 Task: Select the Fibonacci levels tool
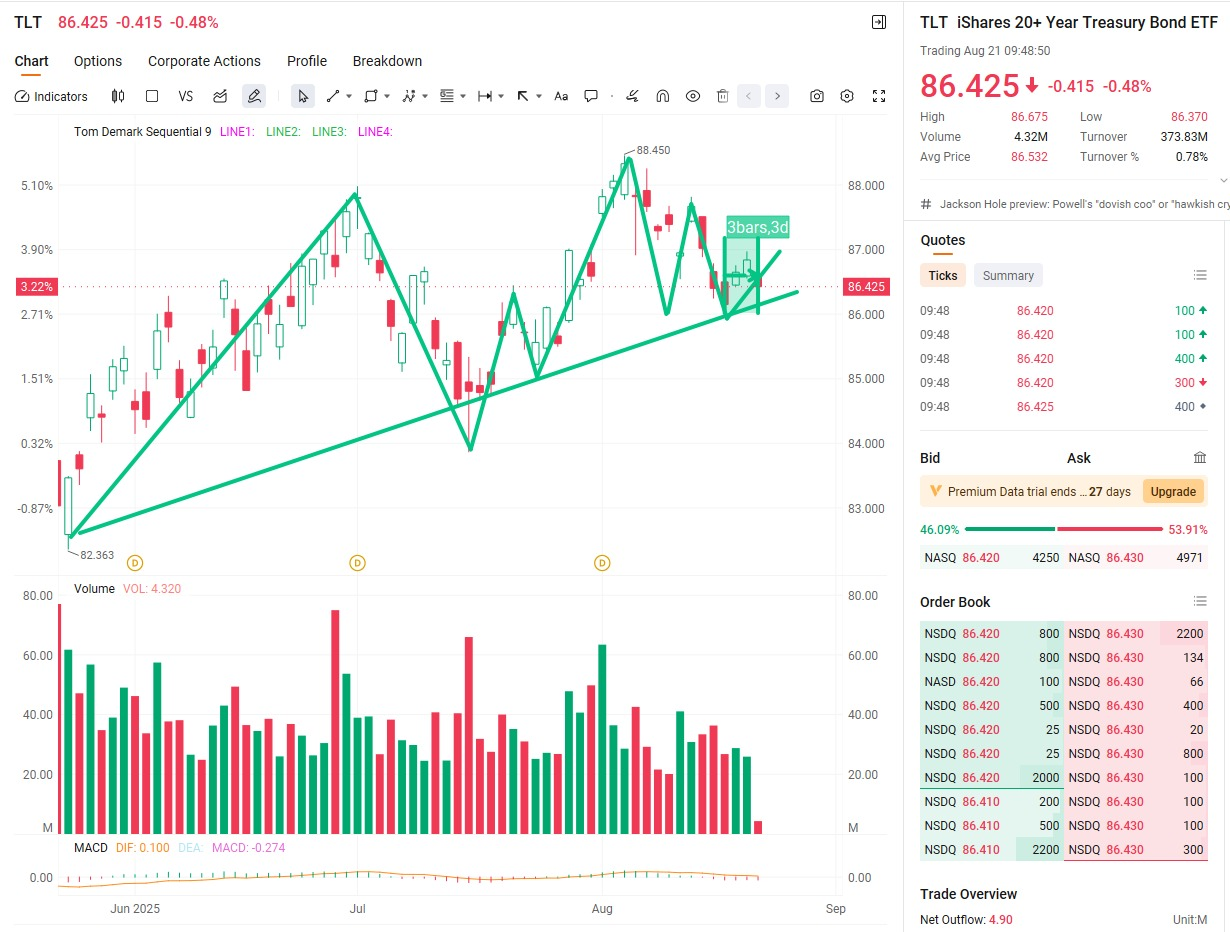coord(447,96)
